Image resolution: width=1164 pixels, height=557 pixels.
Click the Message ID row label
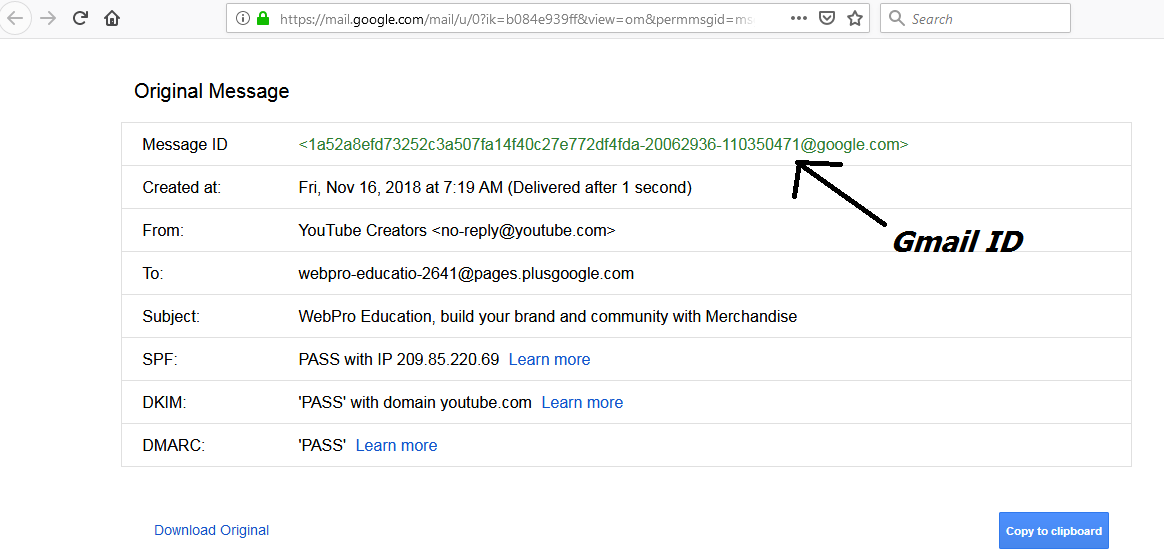click(x=185, y=145)
